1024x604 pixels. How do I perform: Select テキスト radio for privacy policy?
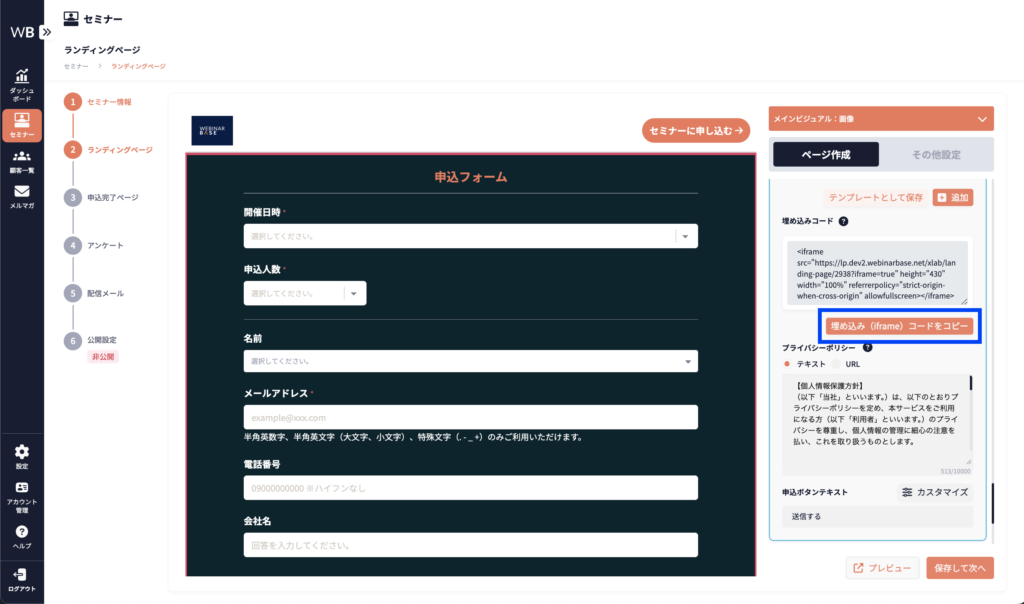787,363
